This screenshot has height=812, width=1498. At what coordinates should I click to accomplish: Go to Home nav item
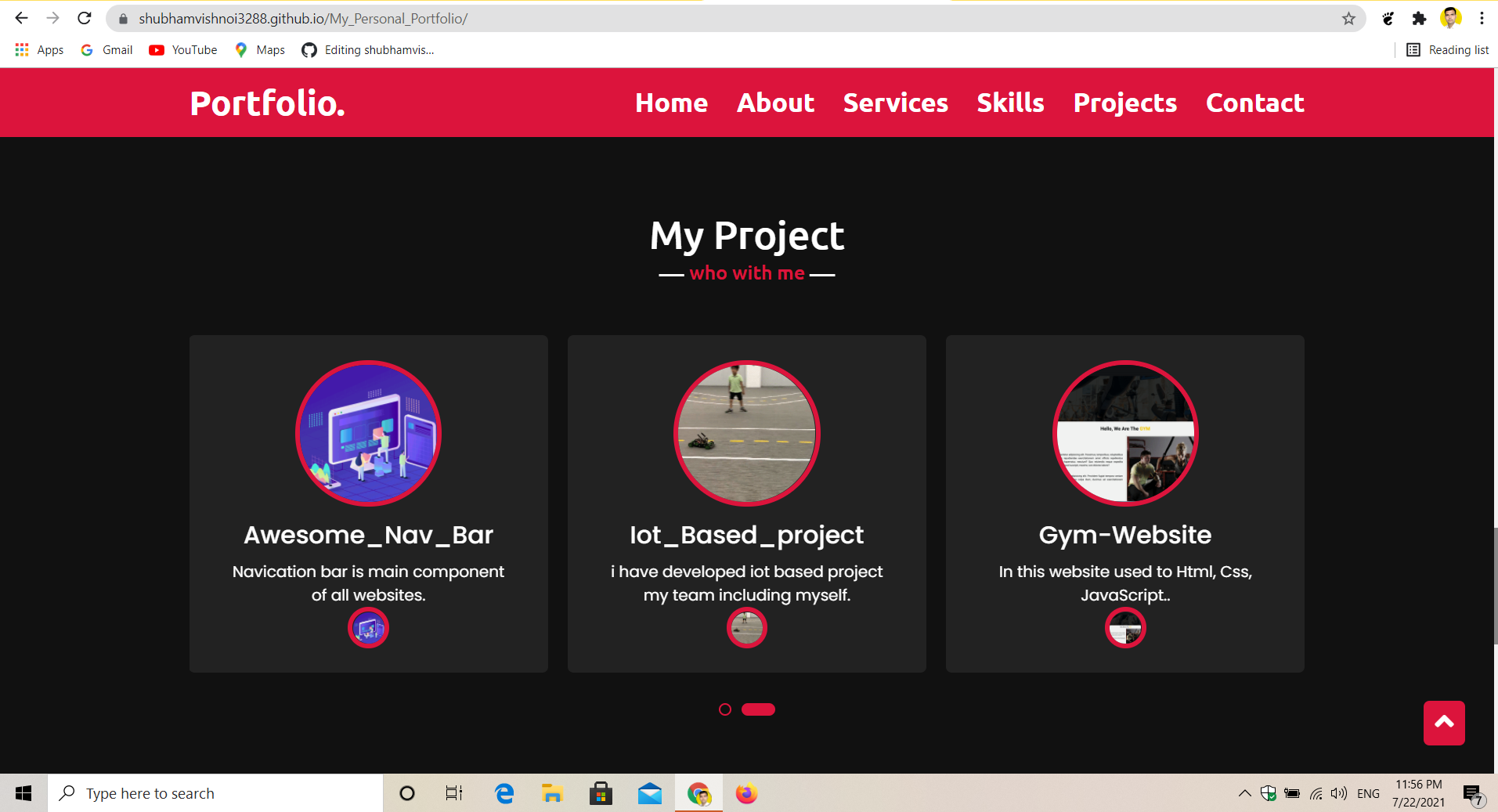(x=671, y=103)
